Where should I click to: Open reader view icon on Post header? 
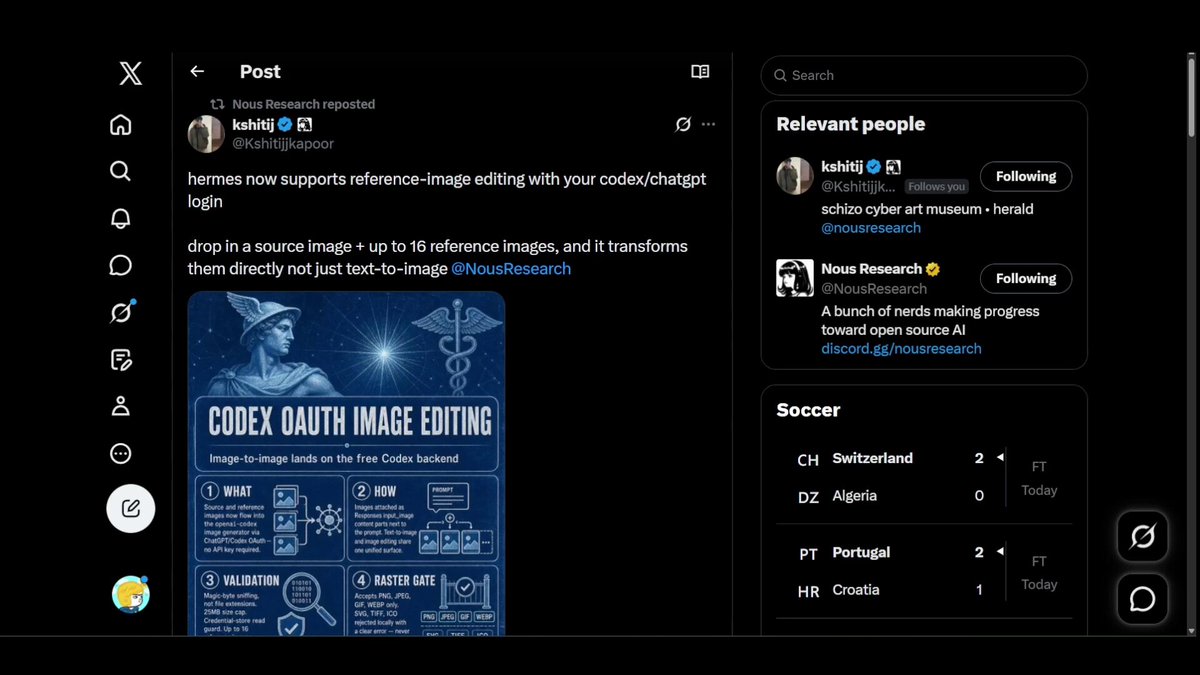(x=700, y=71)
